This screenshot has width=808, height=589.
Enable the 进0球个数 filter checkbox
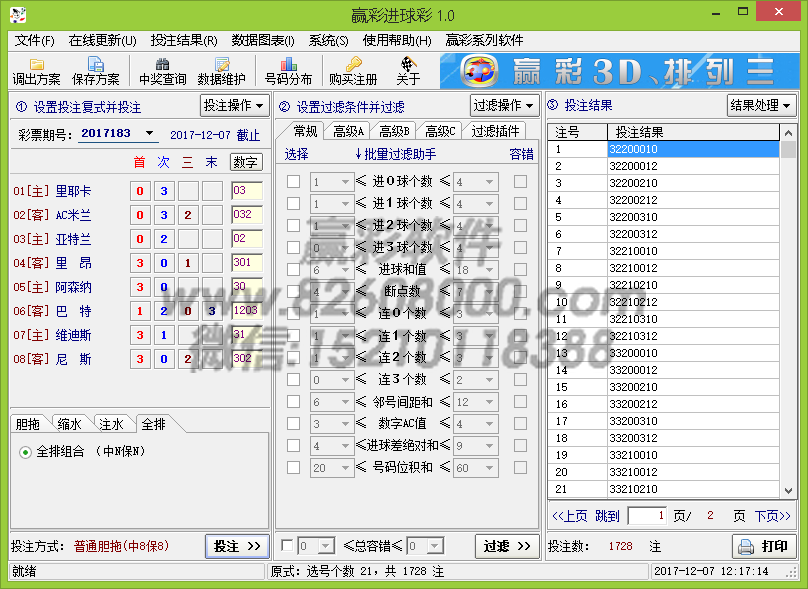click(x=293, y=181)
